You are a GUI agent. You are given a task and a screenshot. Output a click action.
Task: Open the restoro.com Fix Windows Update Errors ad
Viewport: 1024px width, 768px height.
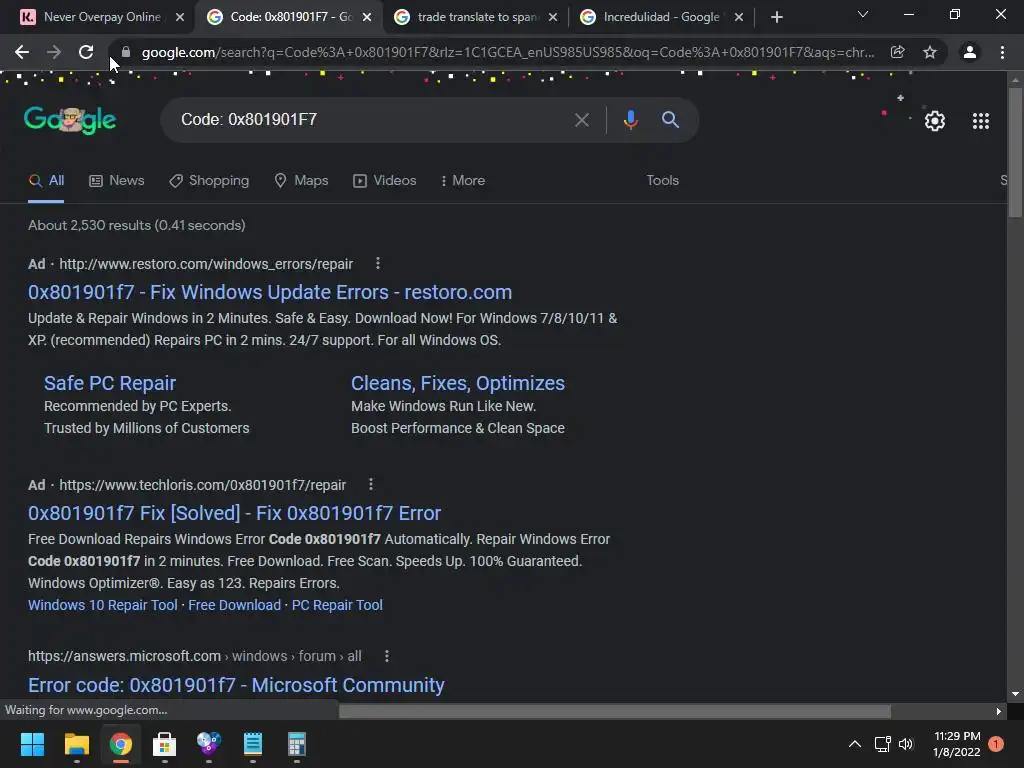(x=270, y=292)
